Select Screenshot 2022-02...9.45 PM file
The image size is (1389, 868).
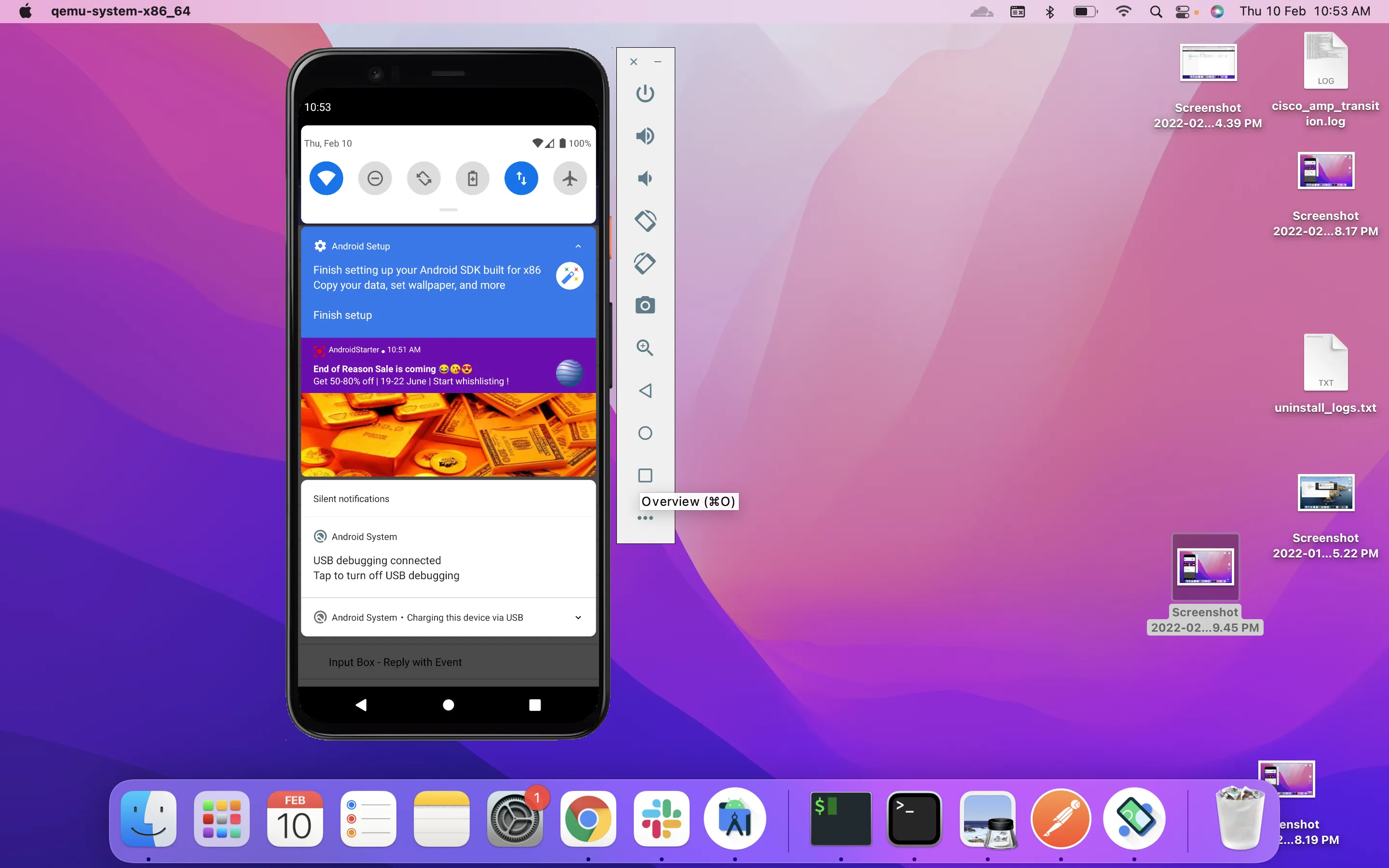tap(1205, 584)
